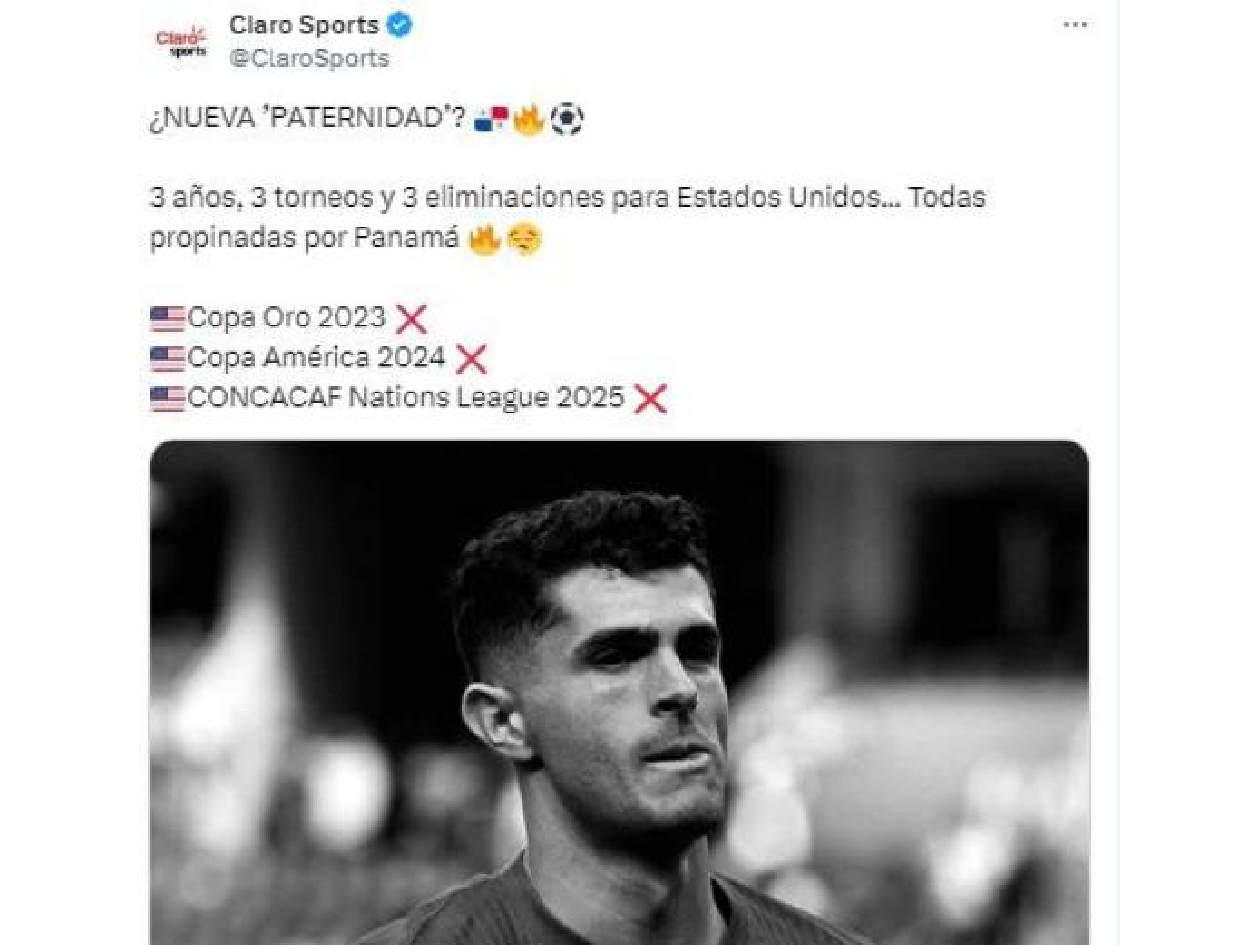The image size is (1260, 945).
Task: Click the fire emoji after Panamá
Action: click(x=485, y=240)
